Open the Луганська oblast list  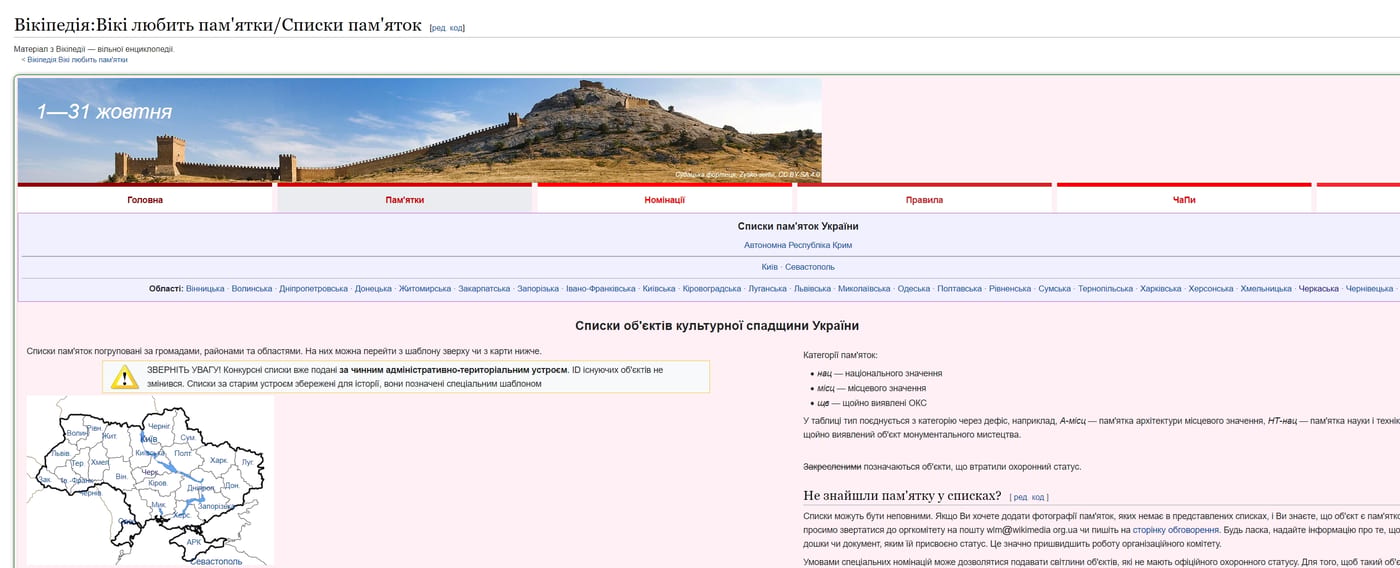click(x=767, y=289)
